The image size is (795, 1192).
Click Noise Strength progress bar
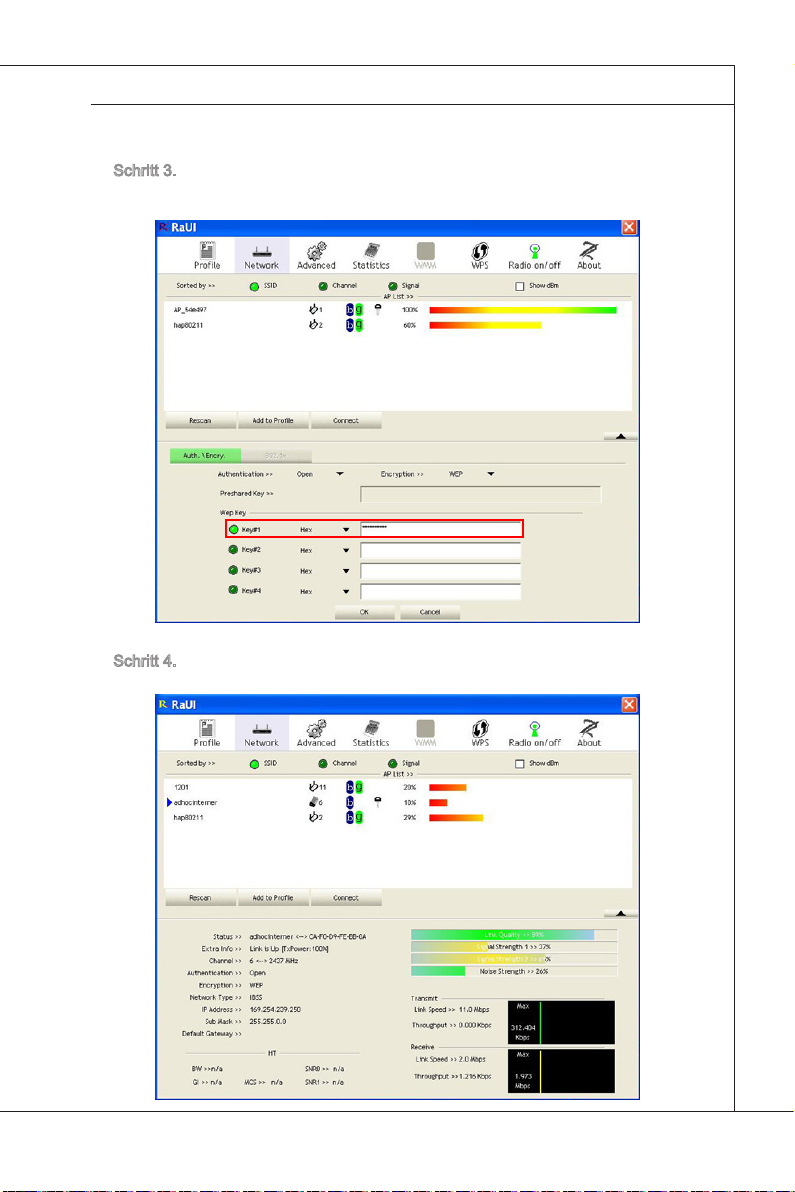pos(514,971)
